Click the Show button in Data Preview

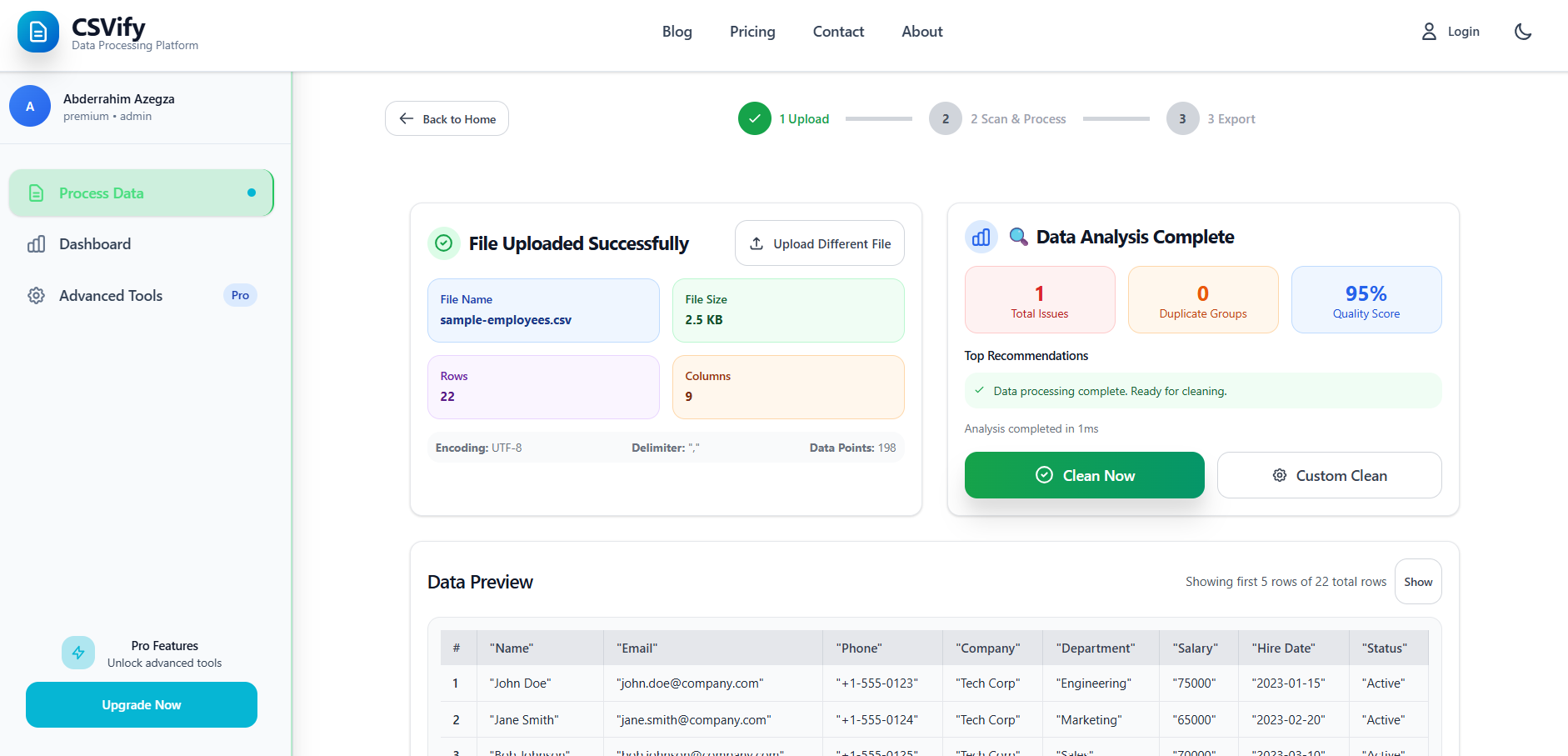[x=1418, y=582]
